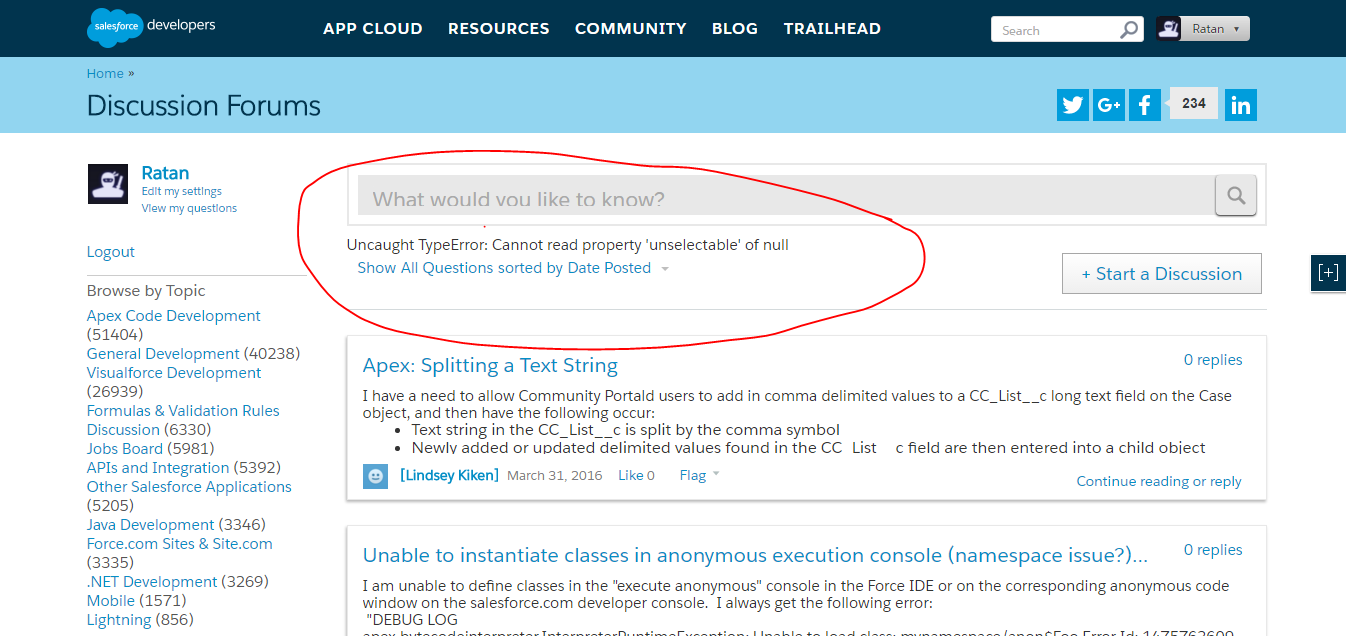The width and height of the screenshot is (1346, 636).
Task: Browse Formulas & Validation Rules Discussion topic
Action: pos(183,420)
